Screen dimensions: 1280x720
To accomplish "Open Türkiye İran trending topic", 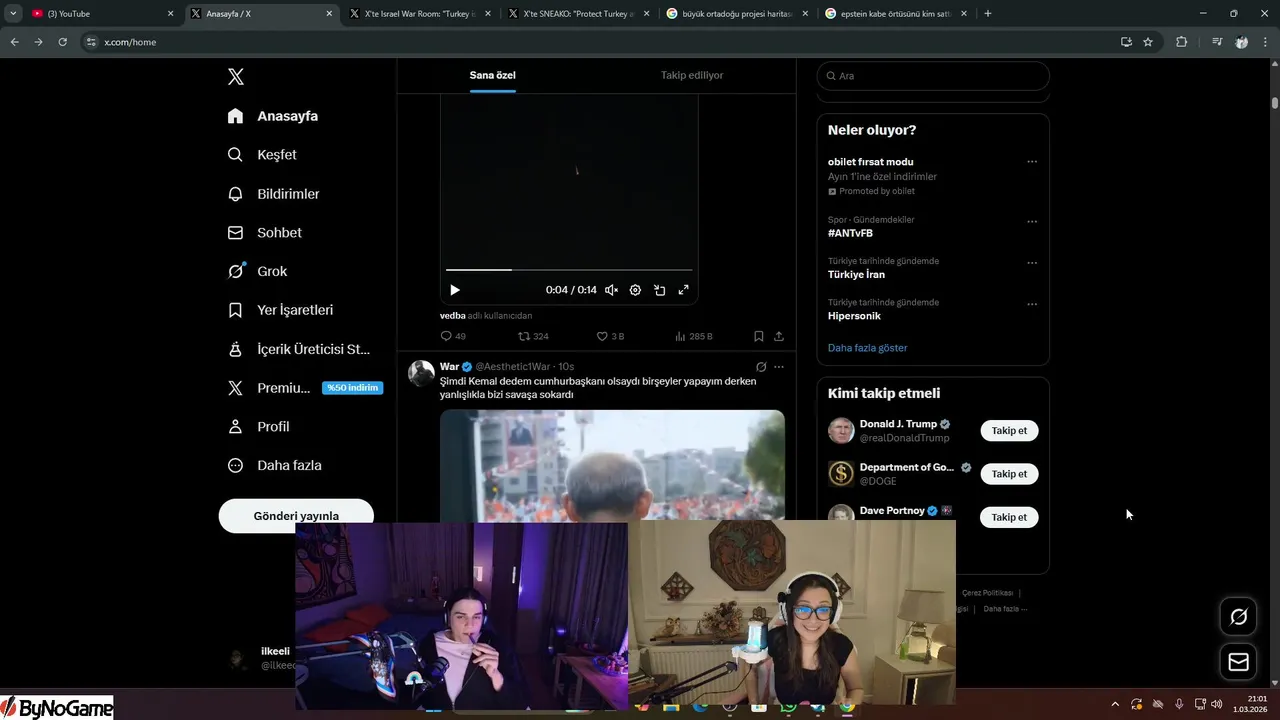I will point(856,274).
